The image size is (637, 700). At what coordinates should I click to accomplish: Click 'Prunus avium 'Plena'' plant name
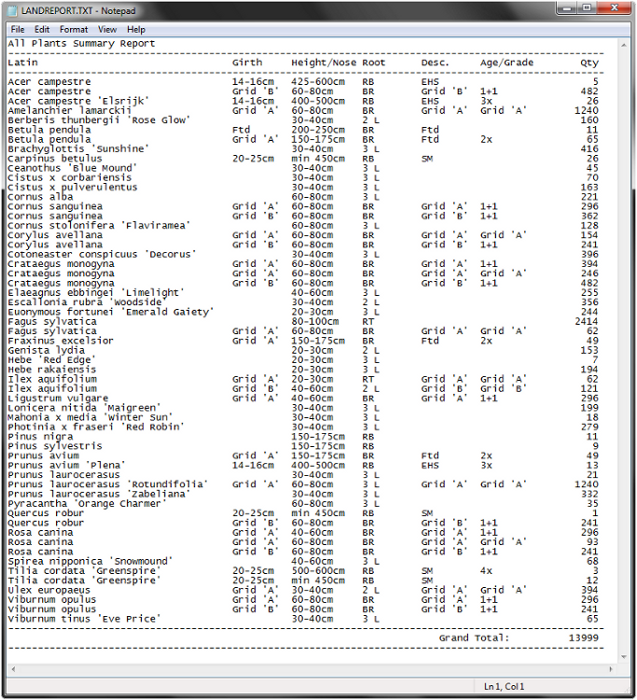tap(67, 465)
